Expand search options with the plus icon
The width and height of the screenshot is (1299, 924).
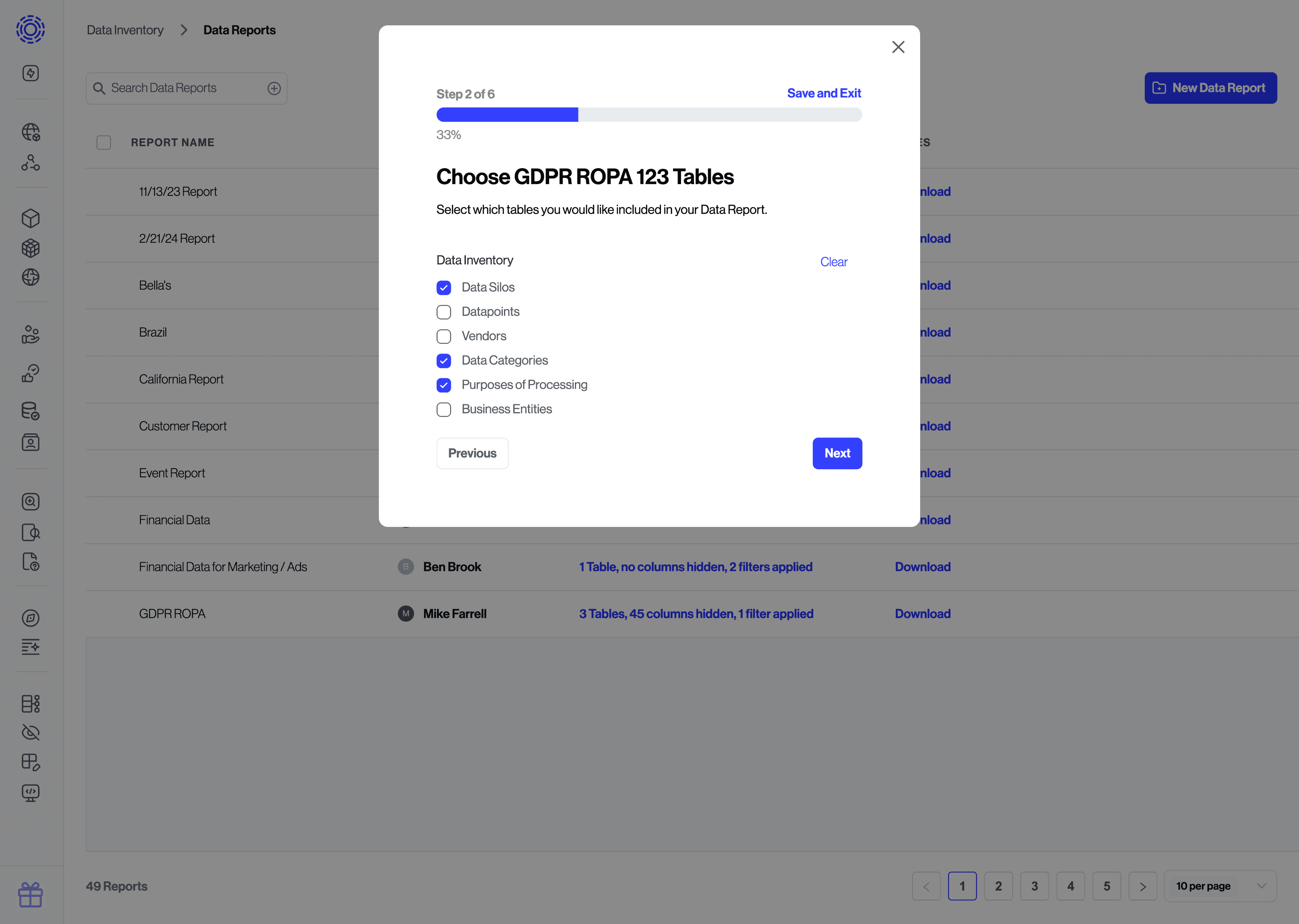pyautogui.click(x=274, y=88)
